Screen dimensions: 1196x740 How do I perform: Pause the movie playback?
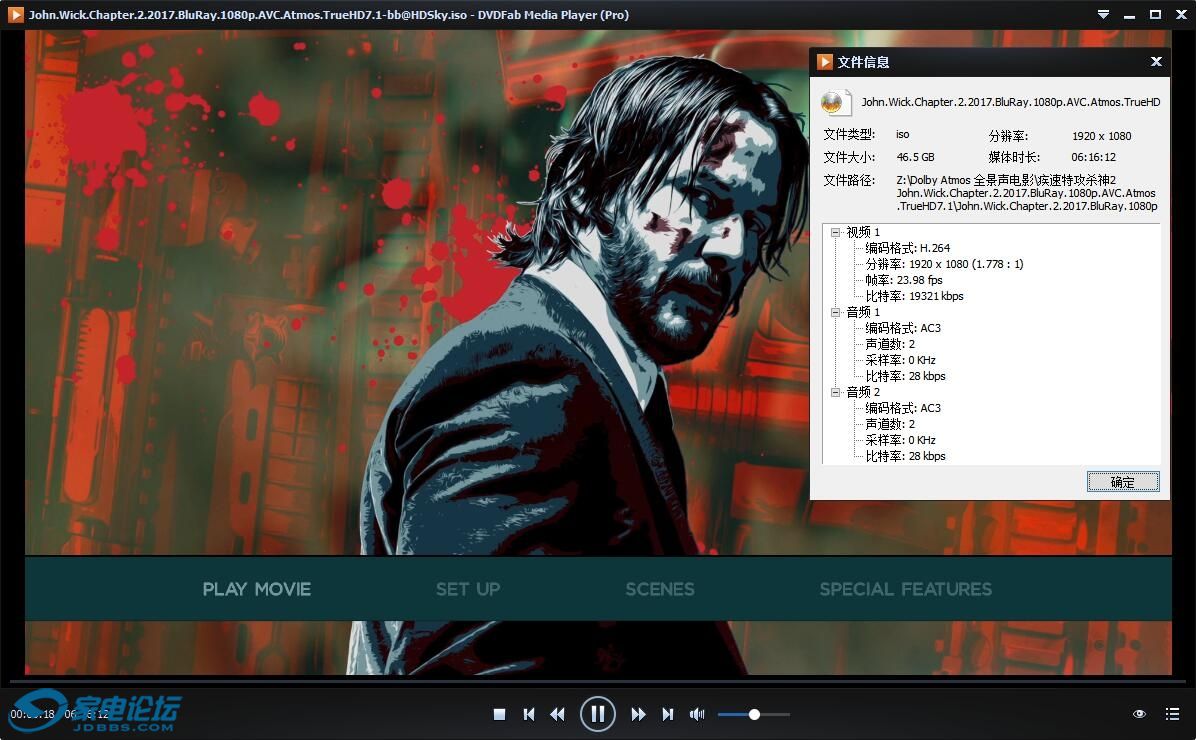(597, 714)
